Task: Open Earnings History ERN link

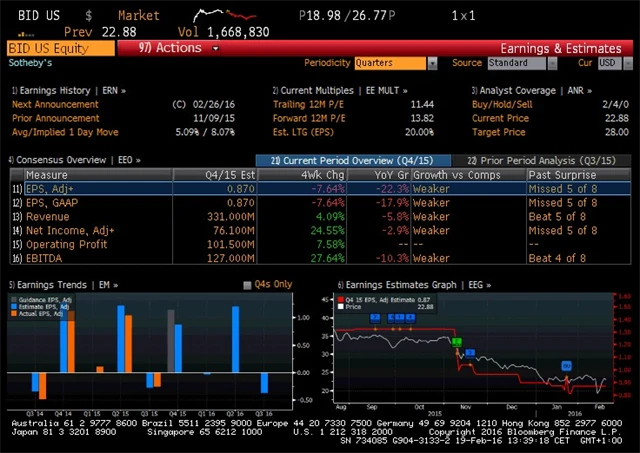Action: coord(68,91)
